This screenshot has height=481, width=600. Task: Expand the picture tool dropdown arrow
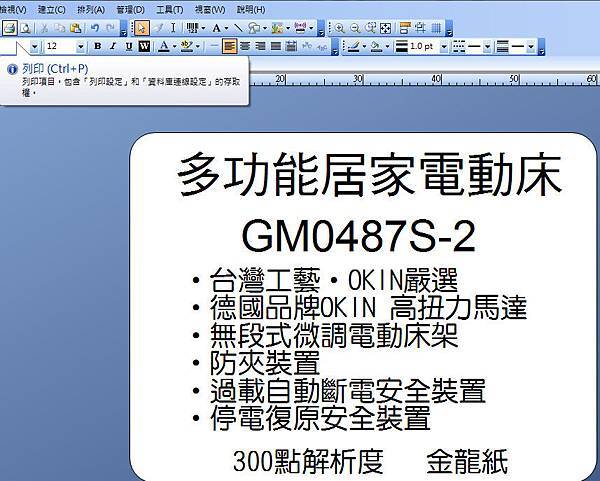click(x=288, y=28)
